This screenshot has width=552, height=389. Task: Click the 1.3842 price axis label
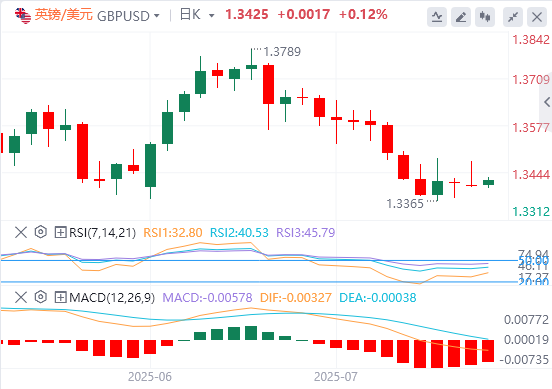point(531,40)
